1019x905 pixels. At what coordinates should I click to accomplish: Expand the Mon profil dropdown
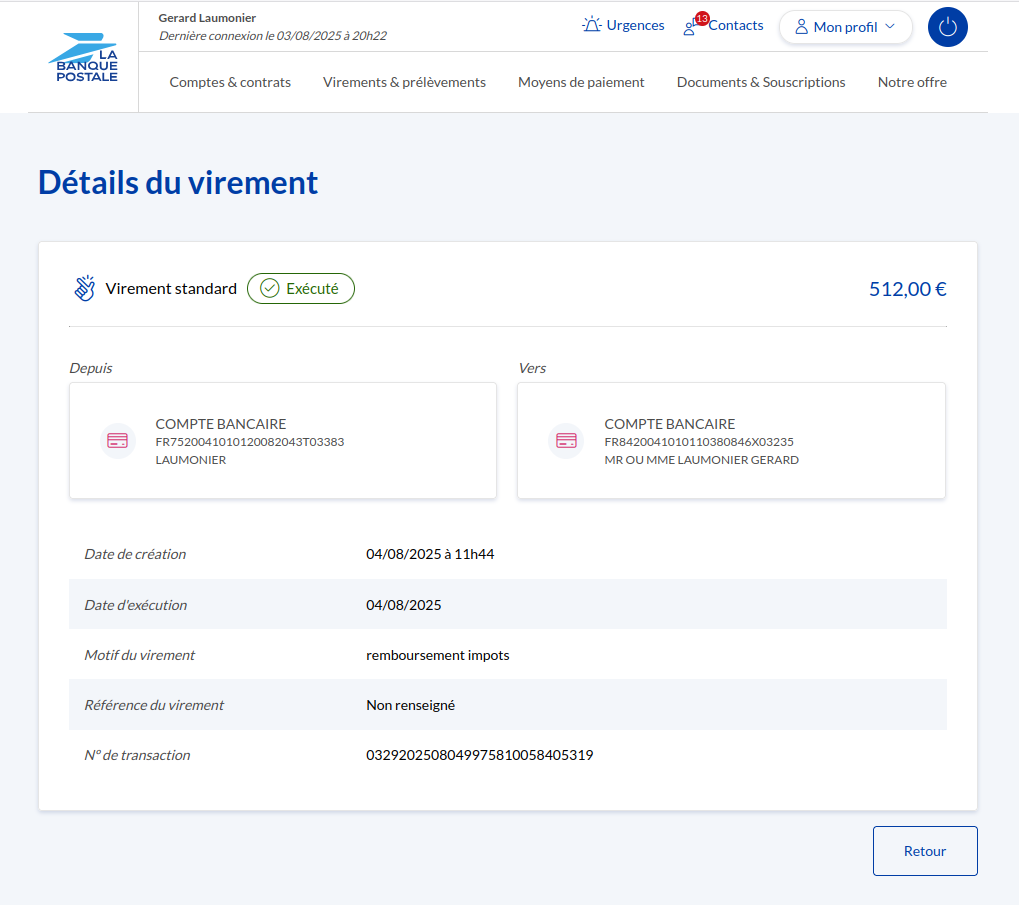[845, 27]
